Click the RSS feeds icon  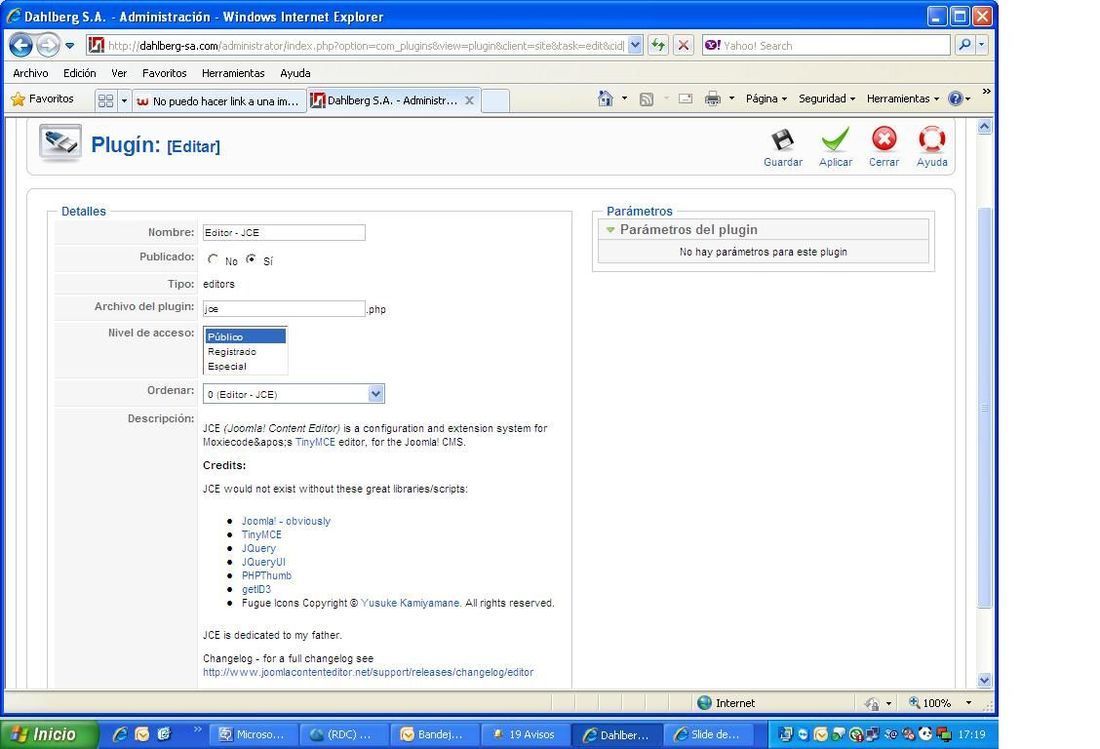pyautogui.click(x=646, y=99)
